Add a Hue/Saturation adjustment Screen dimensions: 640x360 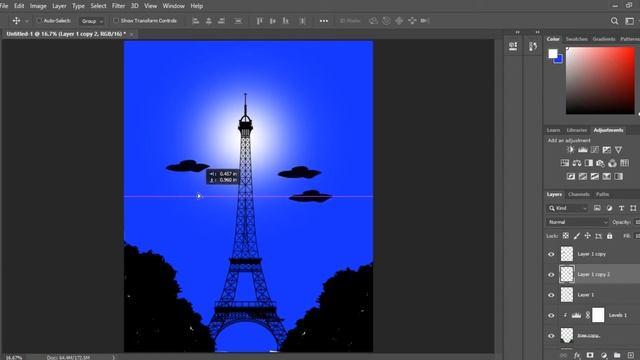coord(564,163)
